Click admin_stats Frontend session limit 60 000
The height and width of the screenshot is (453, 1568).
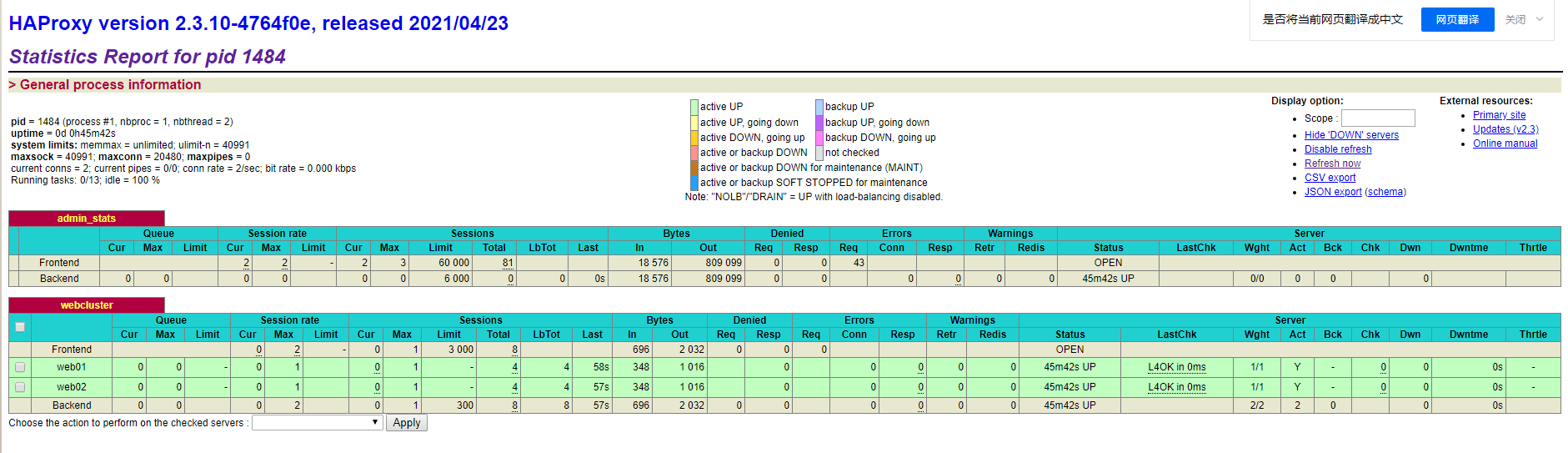click(454, 263)
